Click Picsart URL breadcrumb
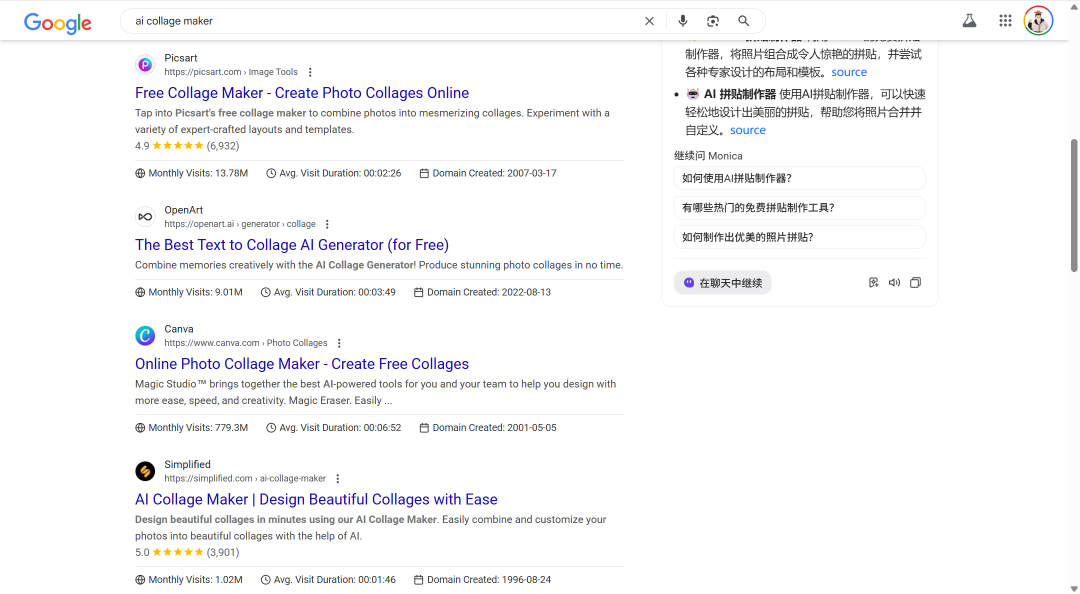Viewport: 1080px width, 594px height. [231, 72]
